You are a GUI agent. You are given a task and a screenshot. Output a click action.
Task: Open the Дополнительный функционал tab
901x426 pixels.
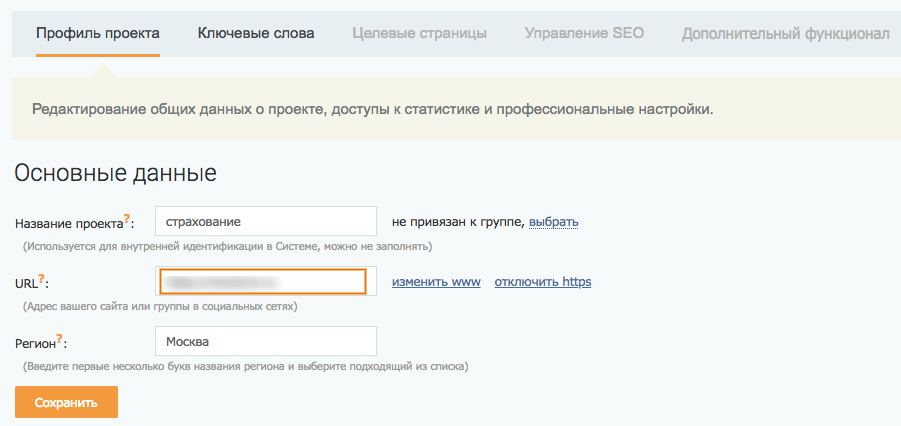coord(785,33)
